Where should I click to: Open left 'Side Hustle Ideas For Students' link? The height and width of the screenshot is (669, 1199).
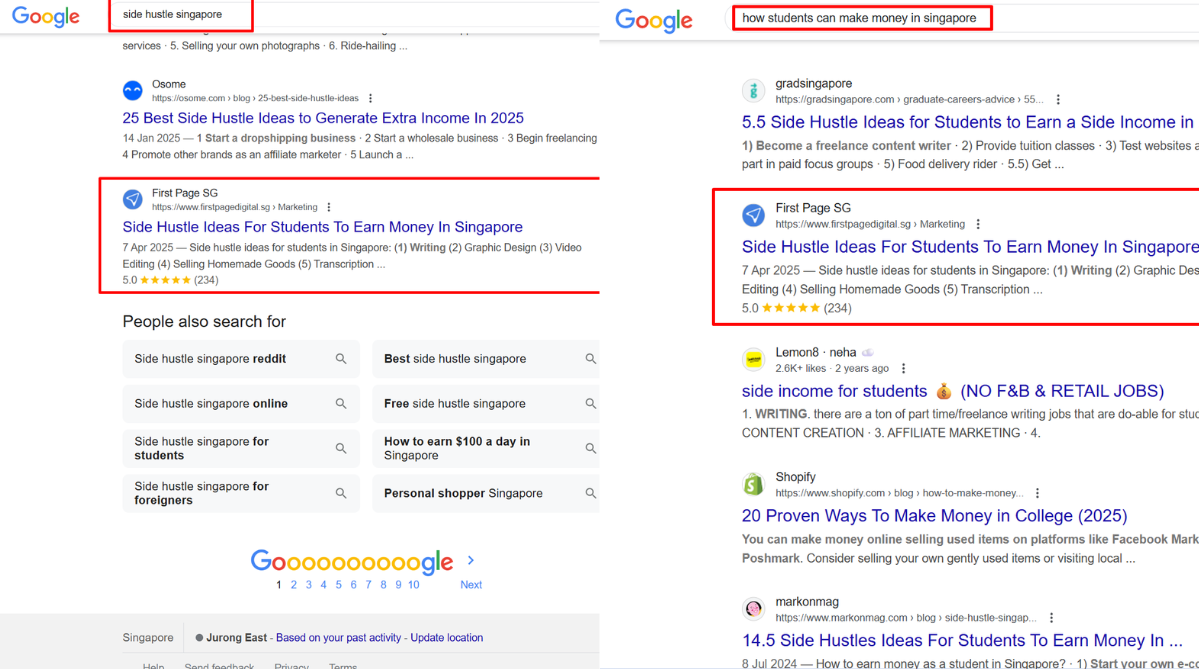322,227
